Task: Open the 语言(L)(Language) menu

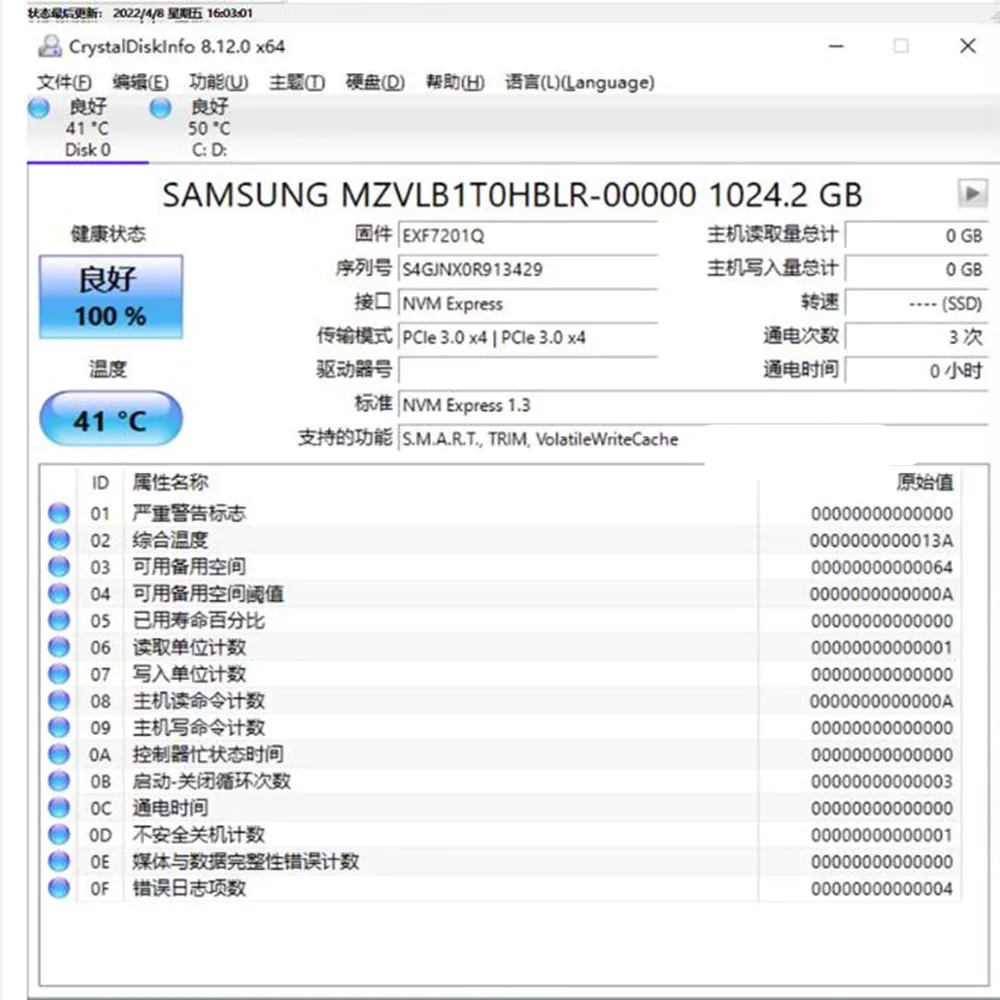Action: 580,82
